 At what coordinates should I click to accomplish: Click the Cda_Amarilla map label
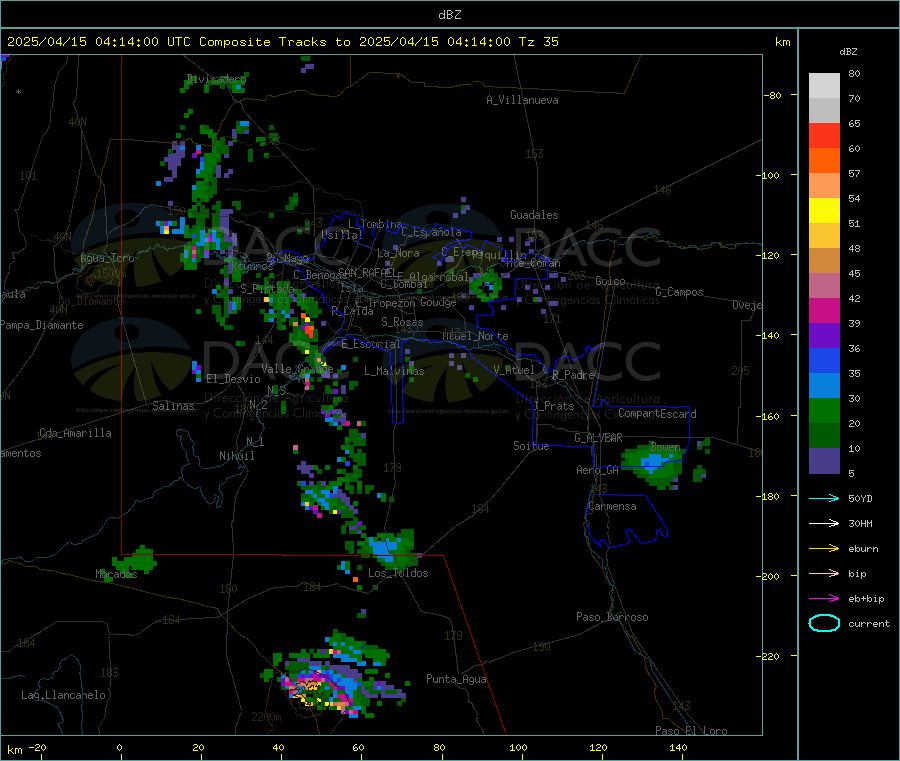click(x=75, y=433)
